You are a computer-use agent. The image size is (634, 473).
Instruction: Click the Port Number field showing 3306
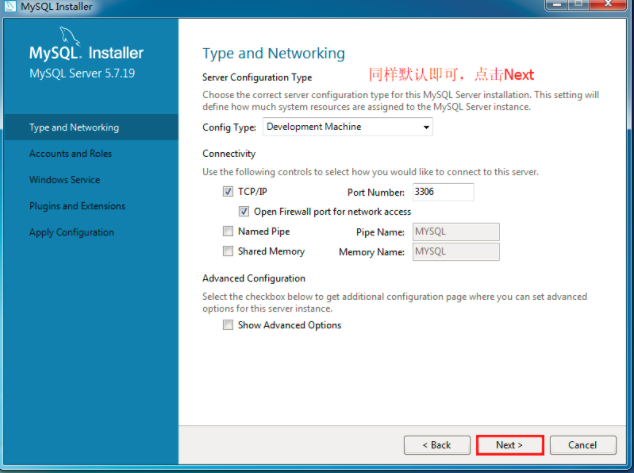tap(443, 192)
